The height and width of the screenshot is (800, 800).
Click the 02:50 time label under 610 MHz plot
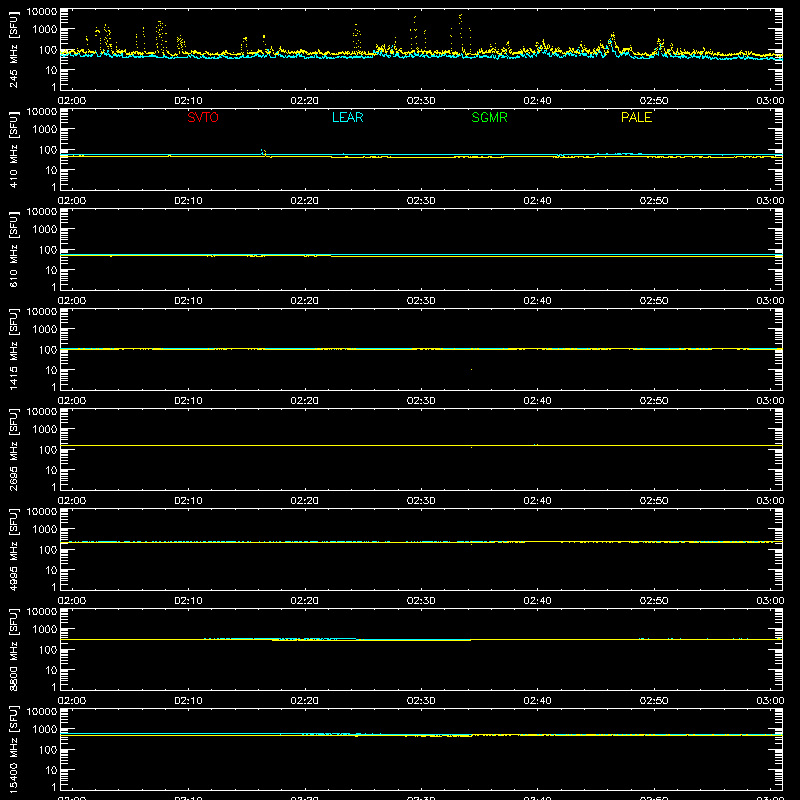pyautogui.click(x=654, y=301)
